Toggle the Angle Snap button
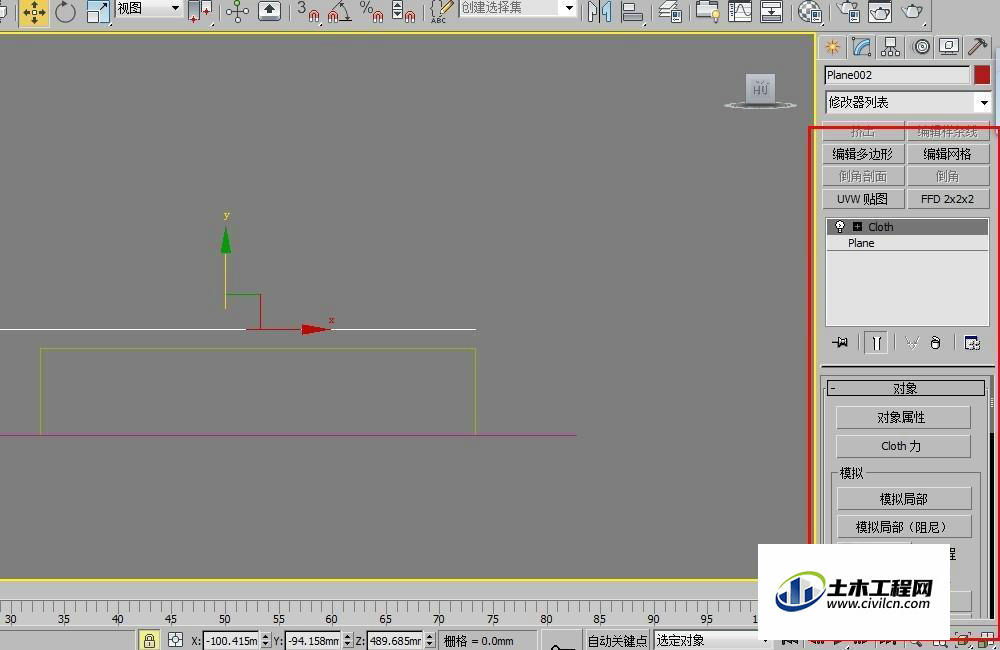This screenshot has height=650, width=1000. click(339, 11)
